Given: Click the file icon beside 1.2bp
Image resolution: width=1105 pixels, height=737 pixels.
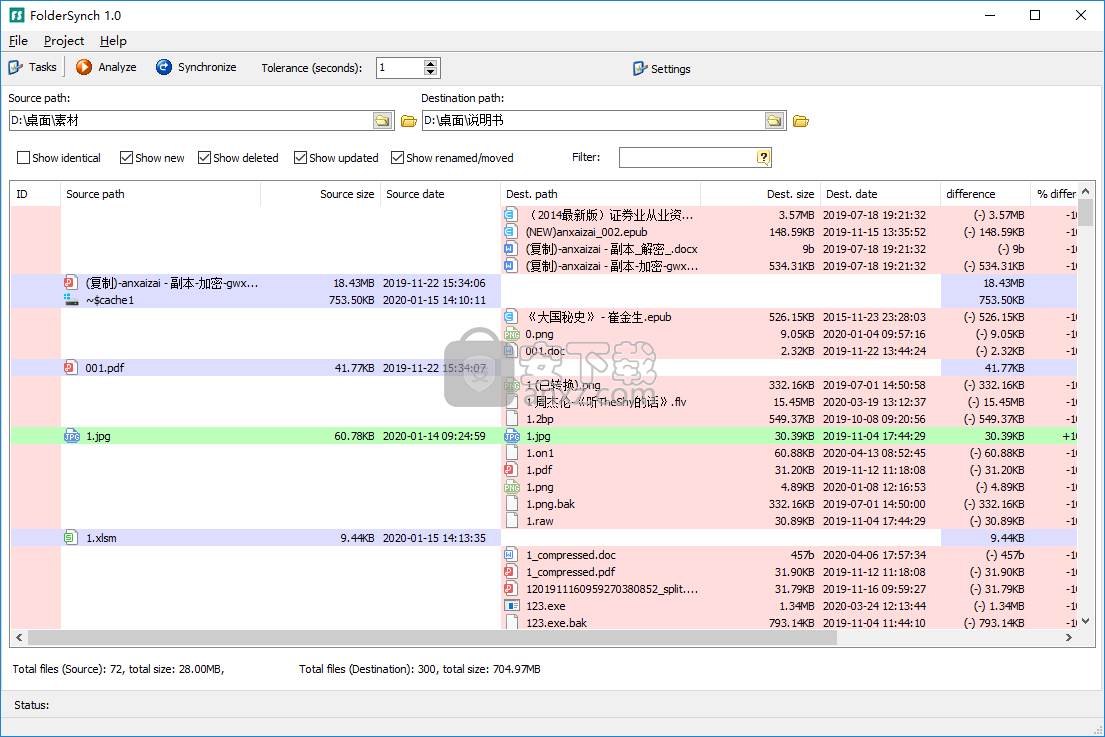Looking at the screenshot, I should pos(512,419).
